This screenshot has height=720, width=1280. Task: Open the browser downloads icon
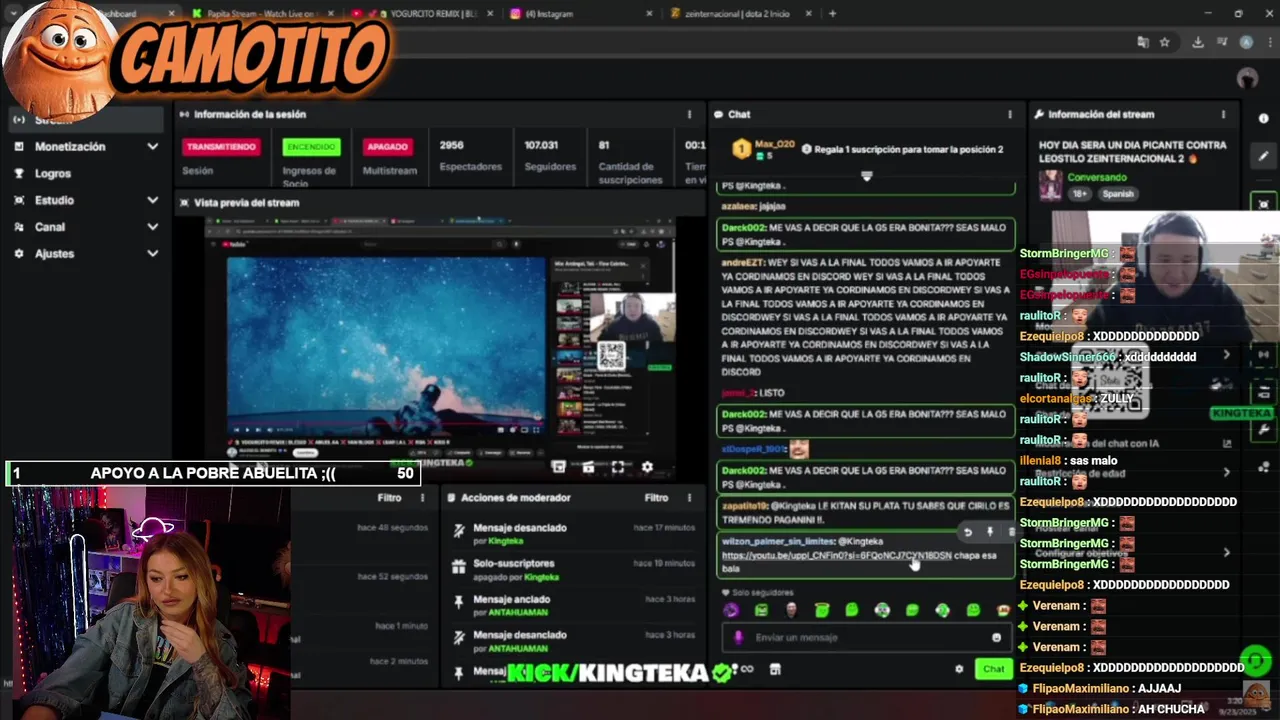pos(1198,42)
